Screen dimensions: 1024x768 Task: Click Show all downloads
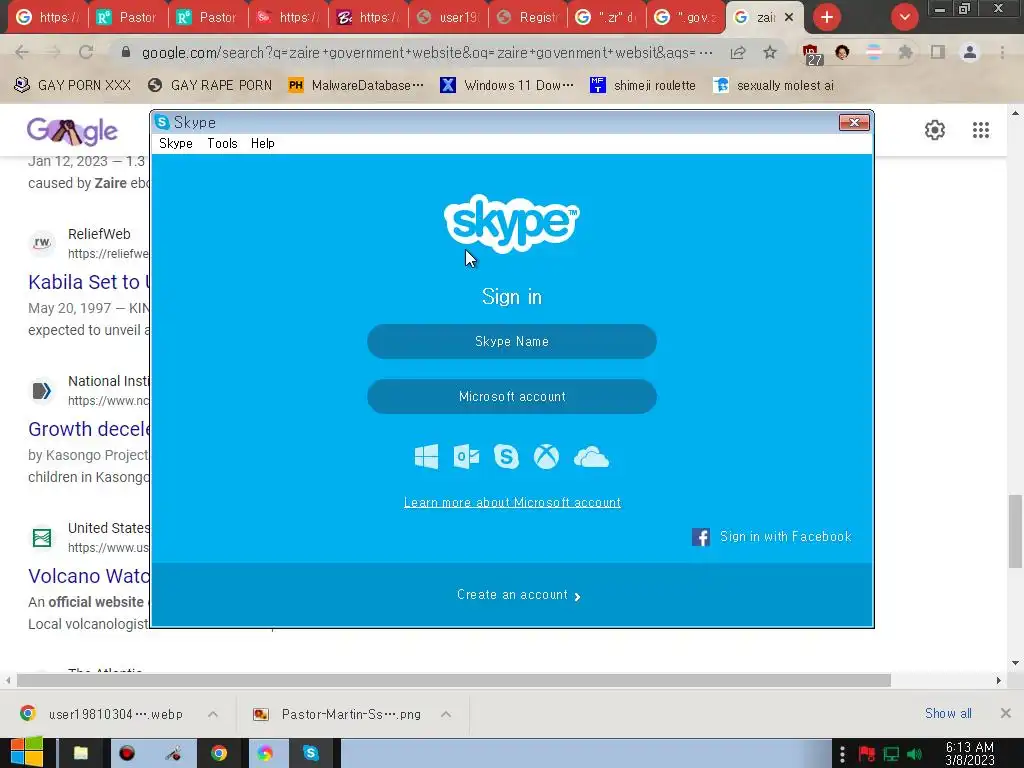point(948,713)
